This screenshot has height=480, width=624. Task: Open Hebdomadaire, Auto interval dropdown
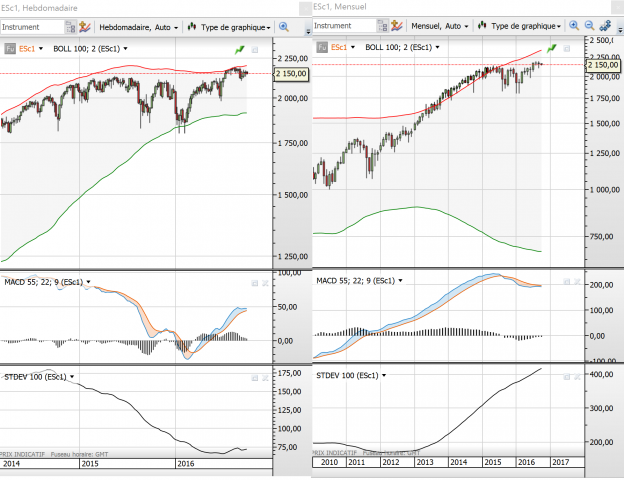pos(138,27)
